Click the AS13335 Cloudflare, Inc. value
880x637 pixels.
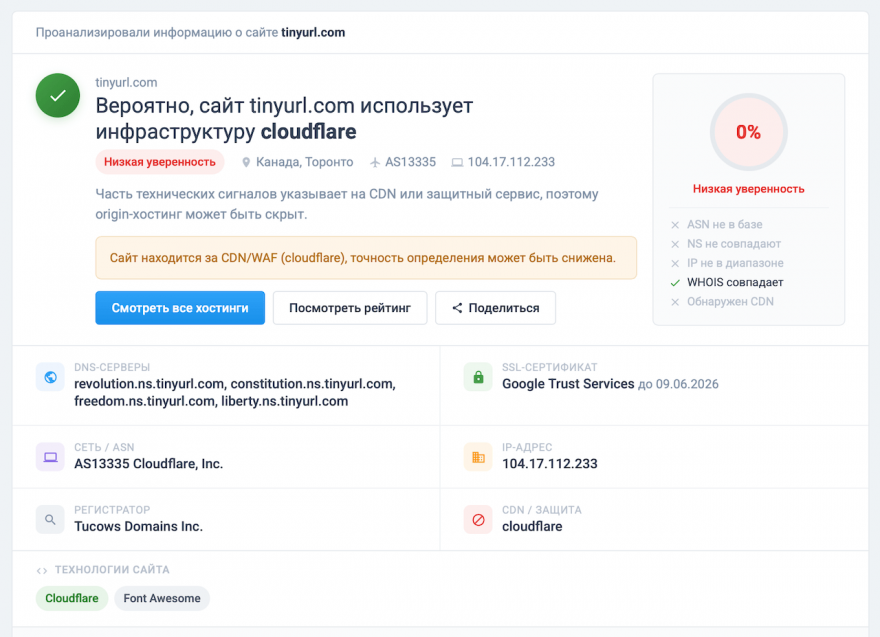(149, 464)
